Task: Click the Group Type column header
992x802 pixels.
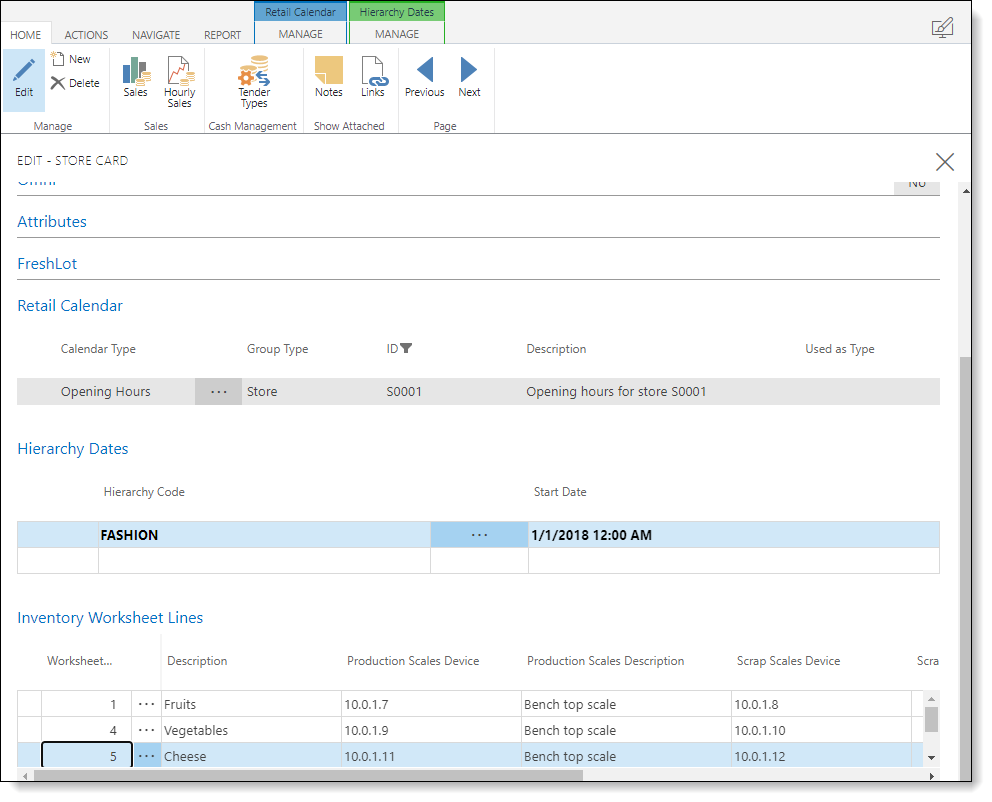Action: point(277,349)
